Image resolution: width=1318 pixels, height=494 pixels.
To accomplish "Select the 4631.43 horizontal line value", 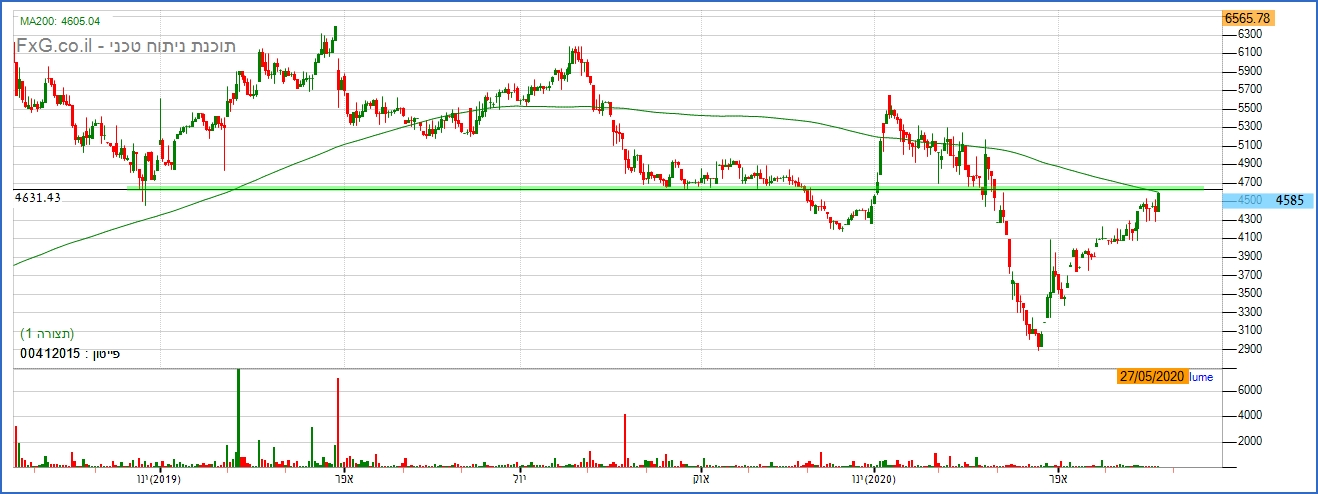I will (39, 198).
